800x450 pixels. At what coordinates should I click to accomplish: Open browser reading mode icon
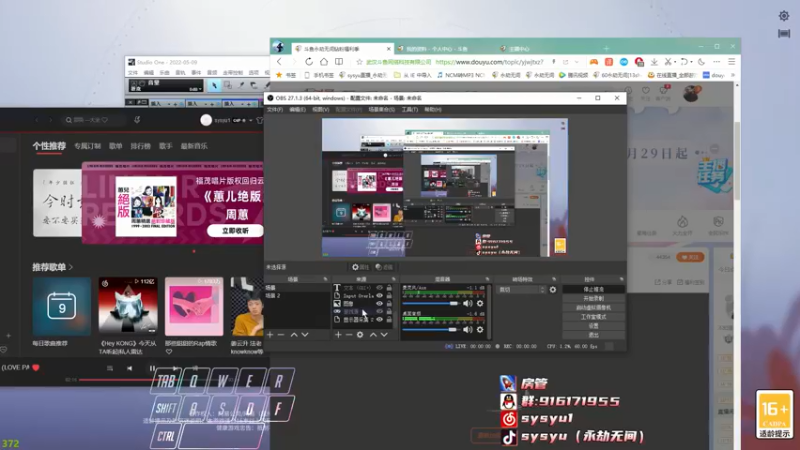(x=339, y=62)
